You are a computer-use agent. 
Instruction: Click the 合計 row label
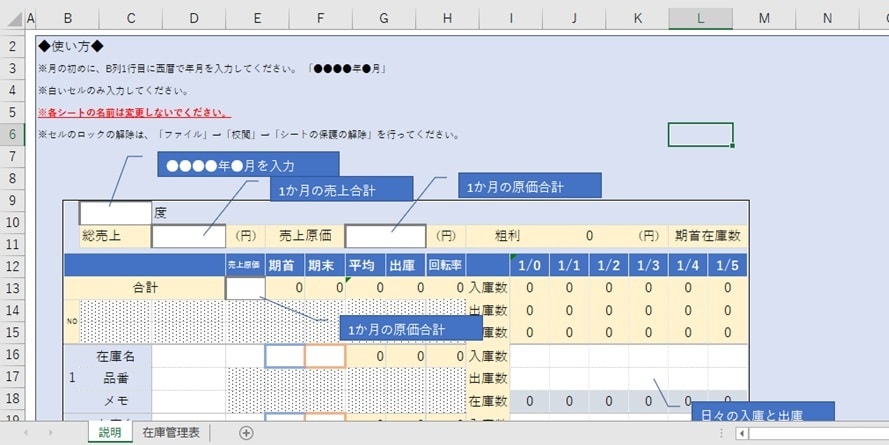(145, 288)
